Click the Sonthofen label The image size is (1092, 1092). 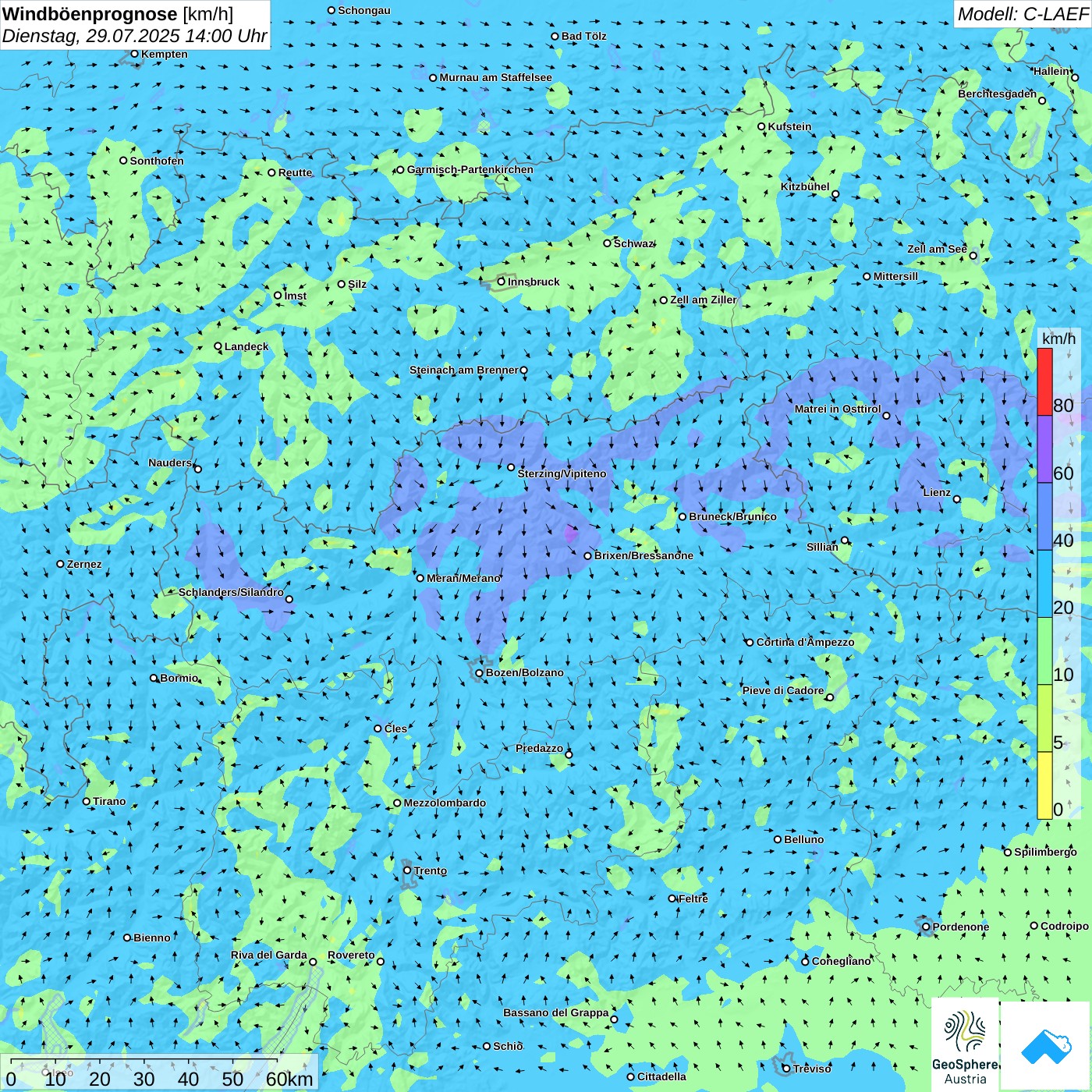(157, 161)
